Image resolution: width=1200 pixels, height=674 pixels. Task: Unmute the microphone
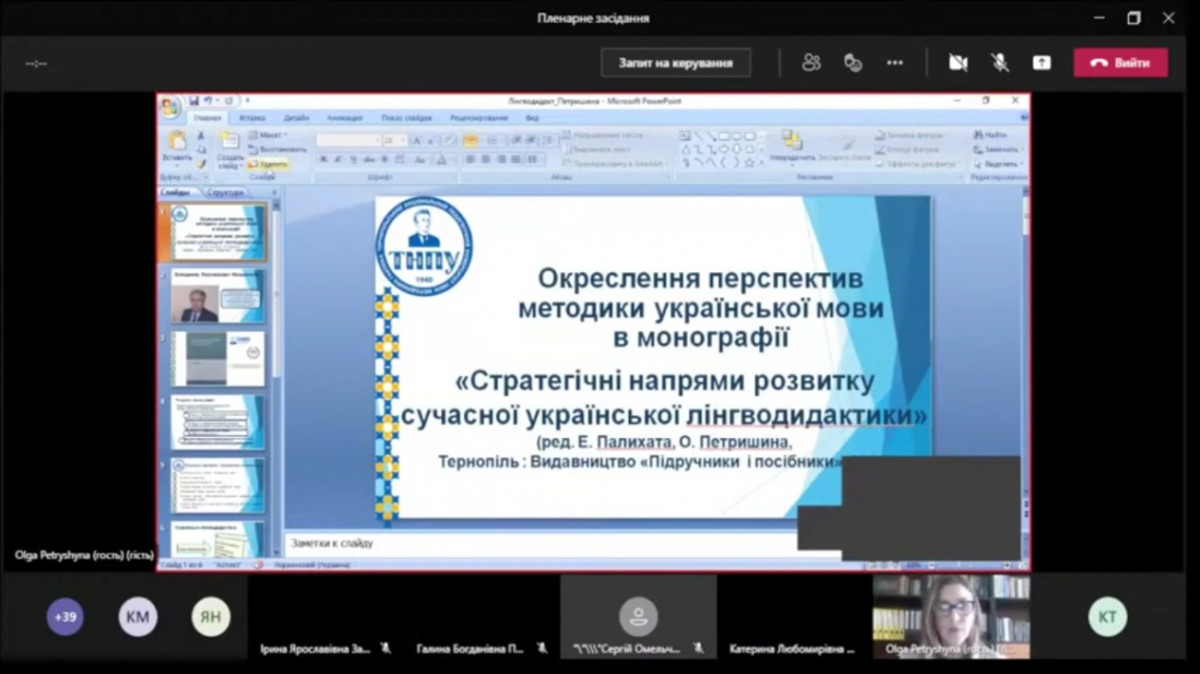click(1000, 62)
